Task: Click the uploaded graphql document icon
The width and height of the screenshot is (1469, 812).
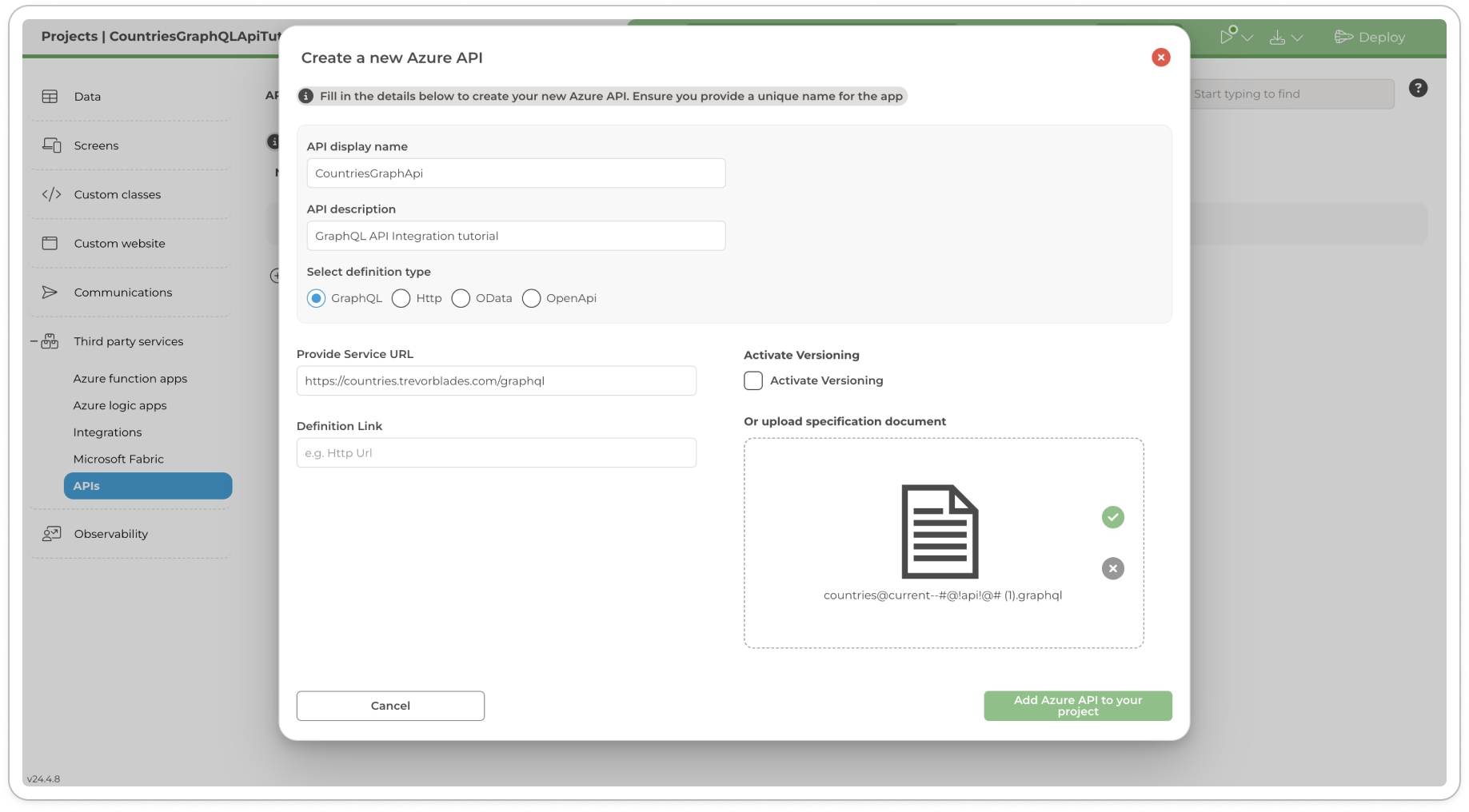Action: tap(940, 531)
